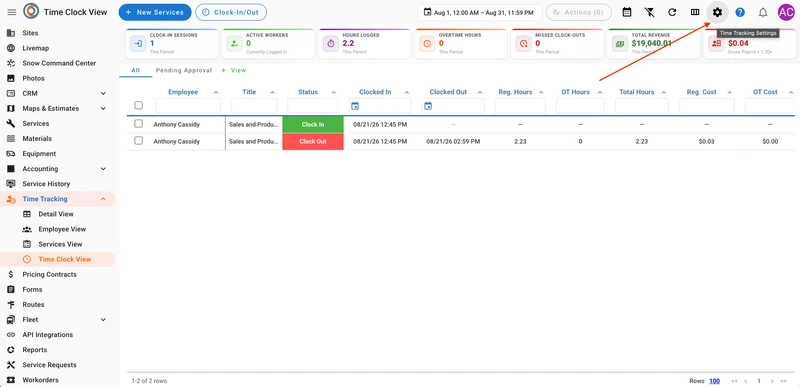The height and width of the screenshot is (387, 800).
Task: Open Sites in the sidebar
Action: tap(30, 33)
